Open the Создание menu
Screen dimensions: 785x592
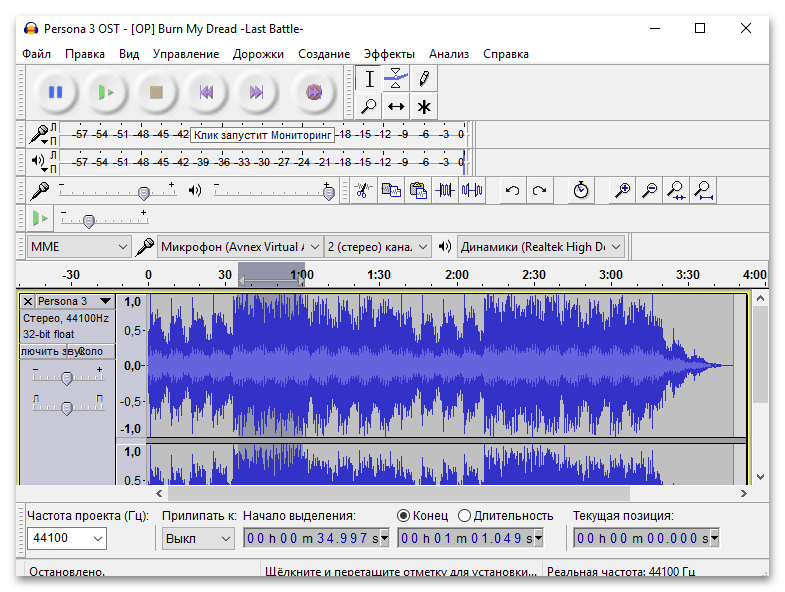click(x=324, y=54)
